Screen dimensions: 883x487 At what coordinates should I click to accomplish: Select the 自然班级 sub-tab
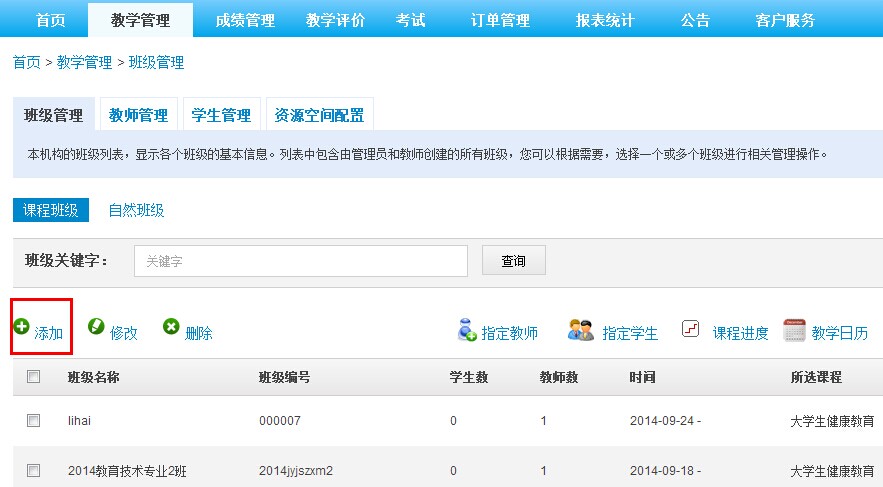click(x=136, y=210)
